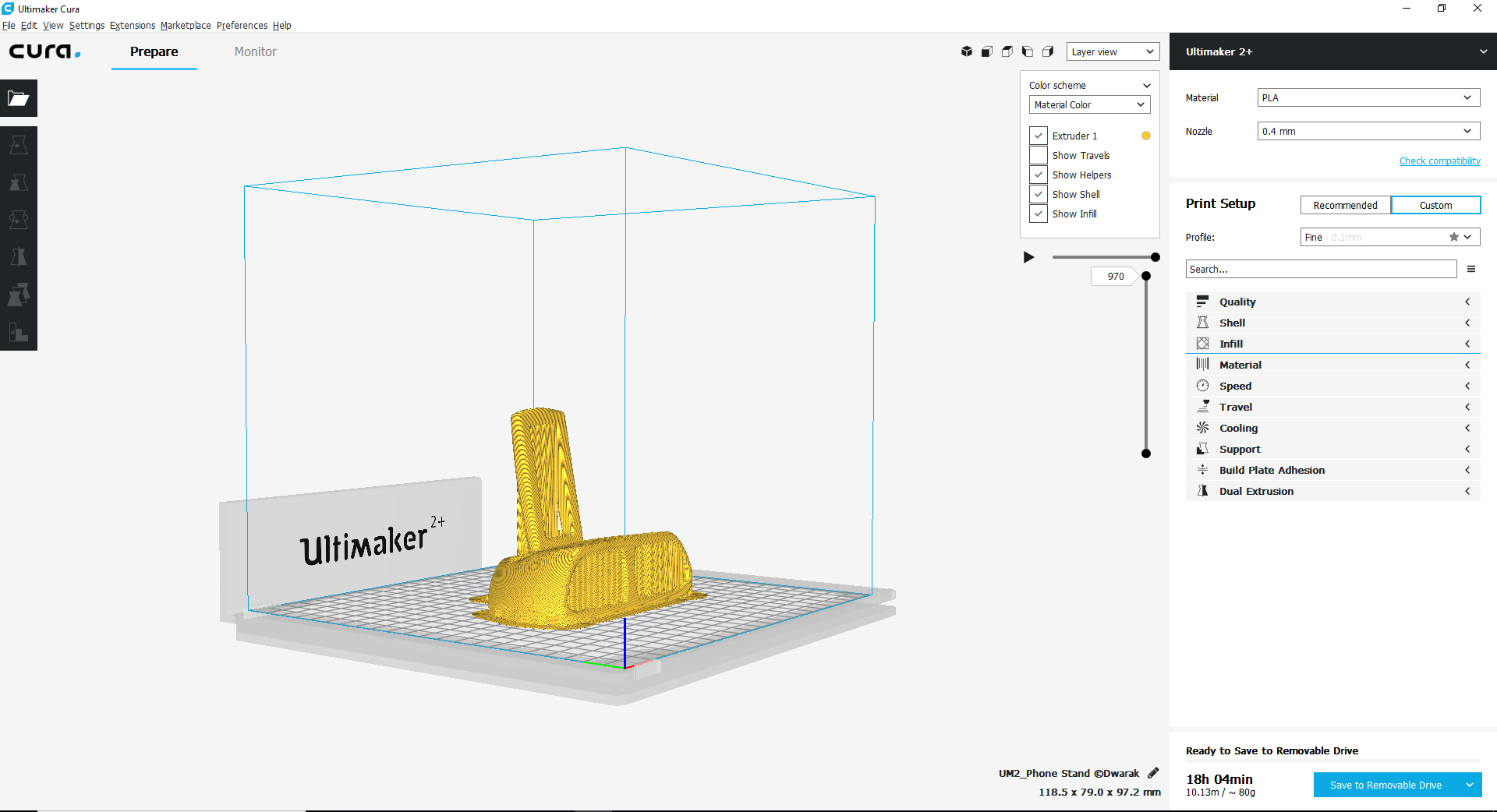Screen dimensions: 1497x812
Task: Click the Support category icon
Action: click(1203, 449)
